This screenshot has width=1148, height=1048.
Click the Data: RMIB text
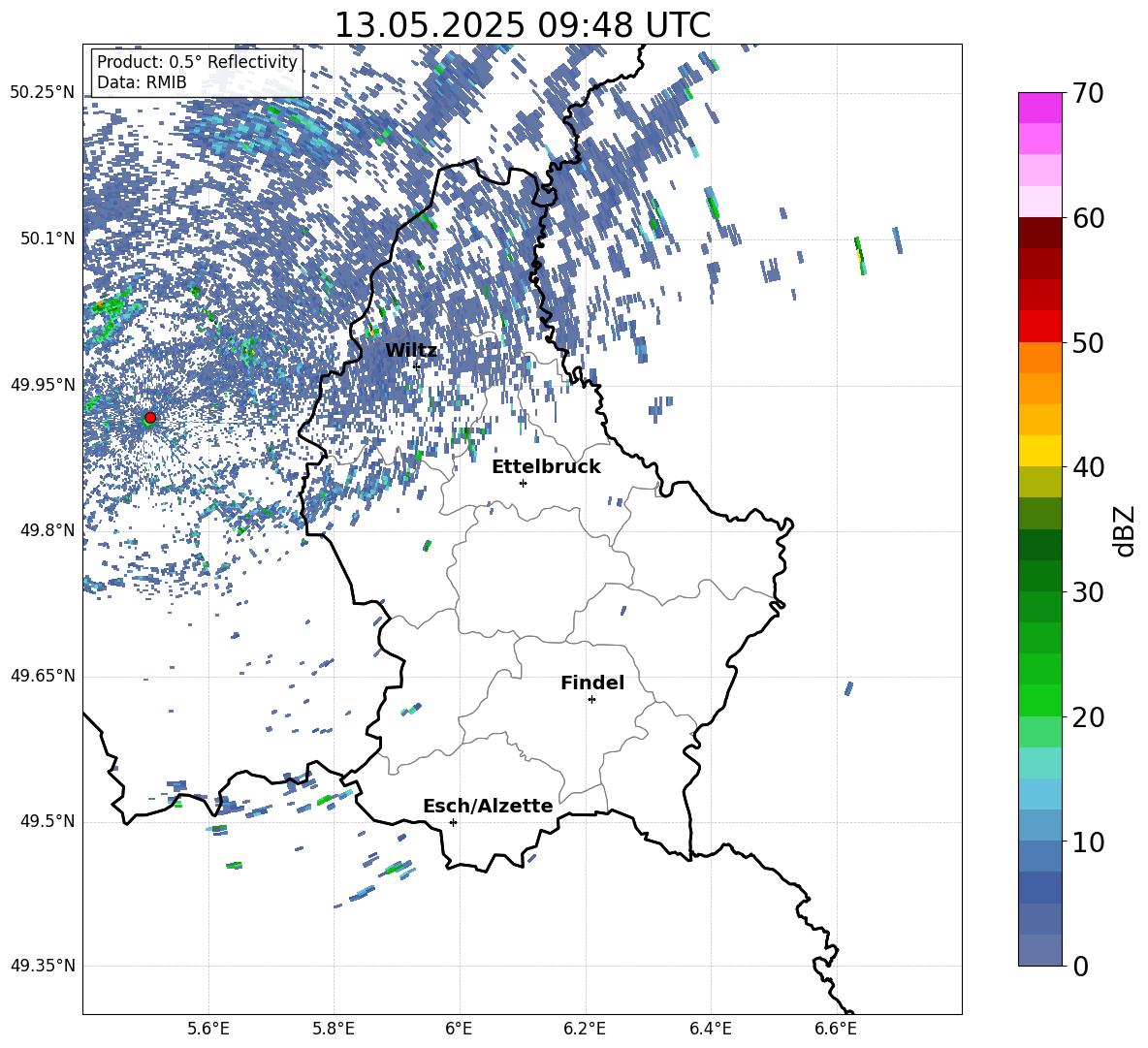click(142, 82)
